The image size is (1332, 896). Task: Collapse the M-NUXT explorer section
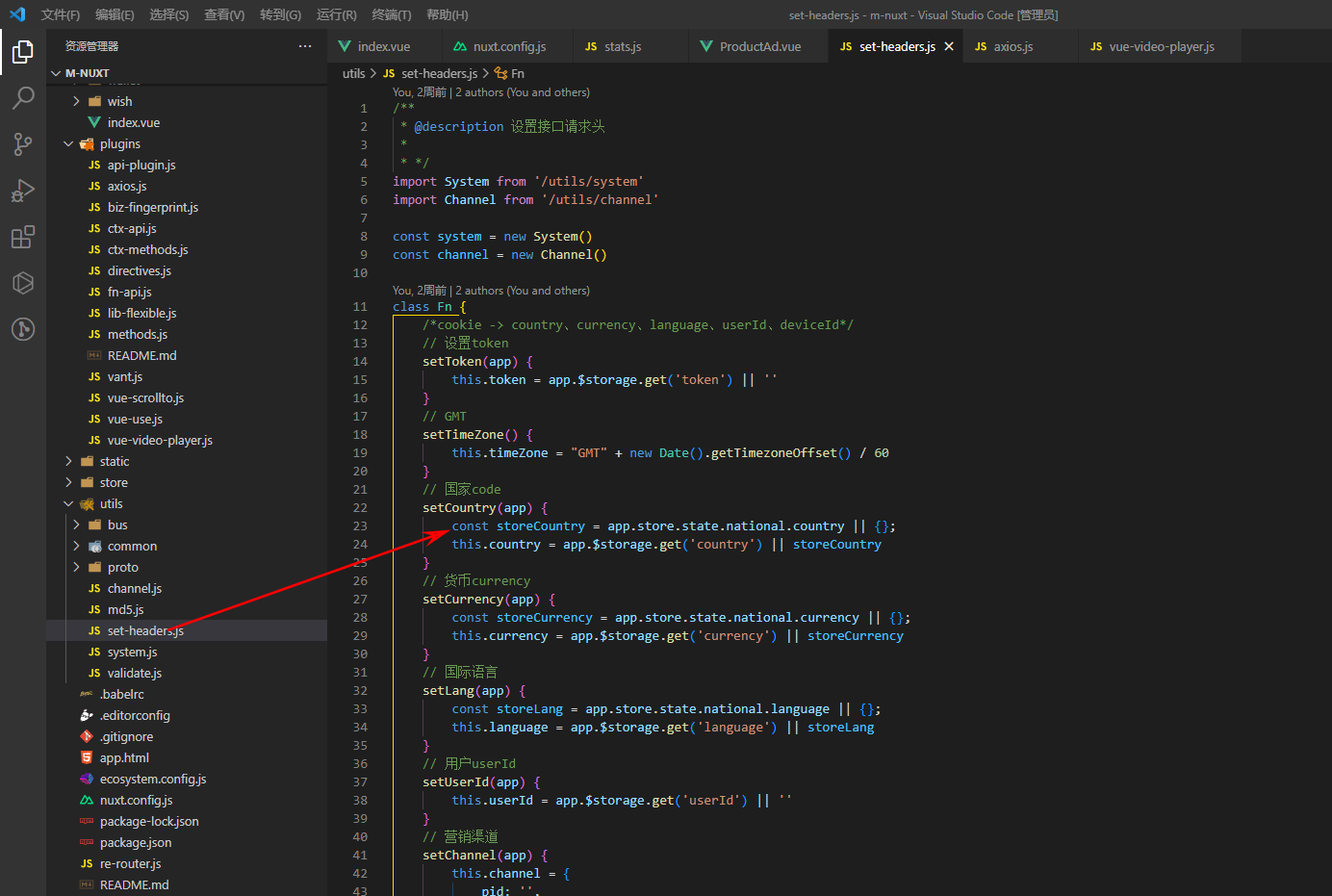click(187, 73)
